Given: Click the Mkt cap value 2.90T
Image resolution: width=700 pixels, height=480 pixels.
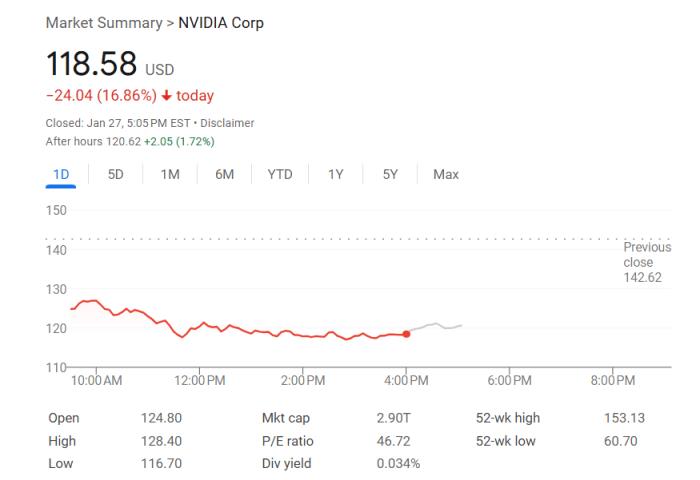Looking at the screenshot, I should pyautogui.click(x=393, y=418).
